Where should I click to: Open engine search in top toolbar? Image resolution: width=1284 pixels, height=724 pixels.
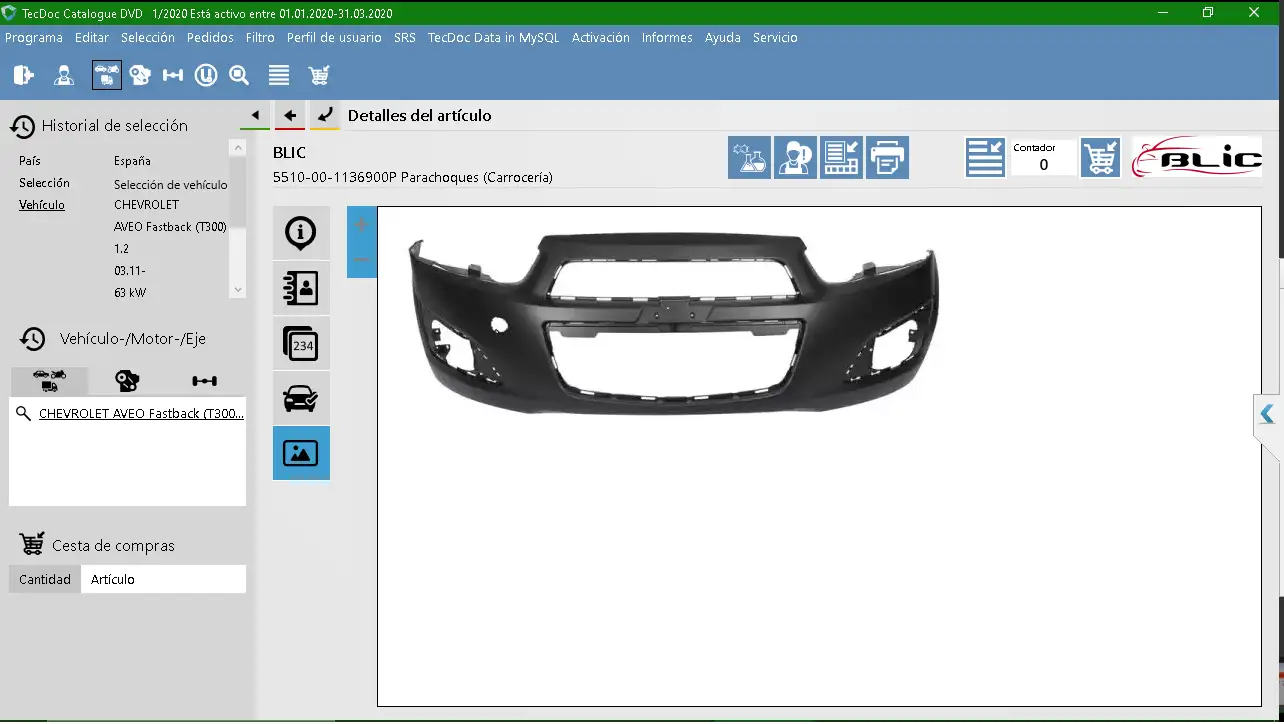coord(140,75)
